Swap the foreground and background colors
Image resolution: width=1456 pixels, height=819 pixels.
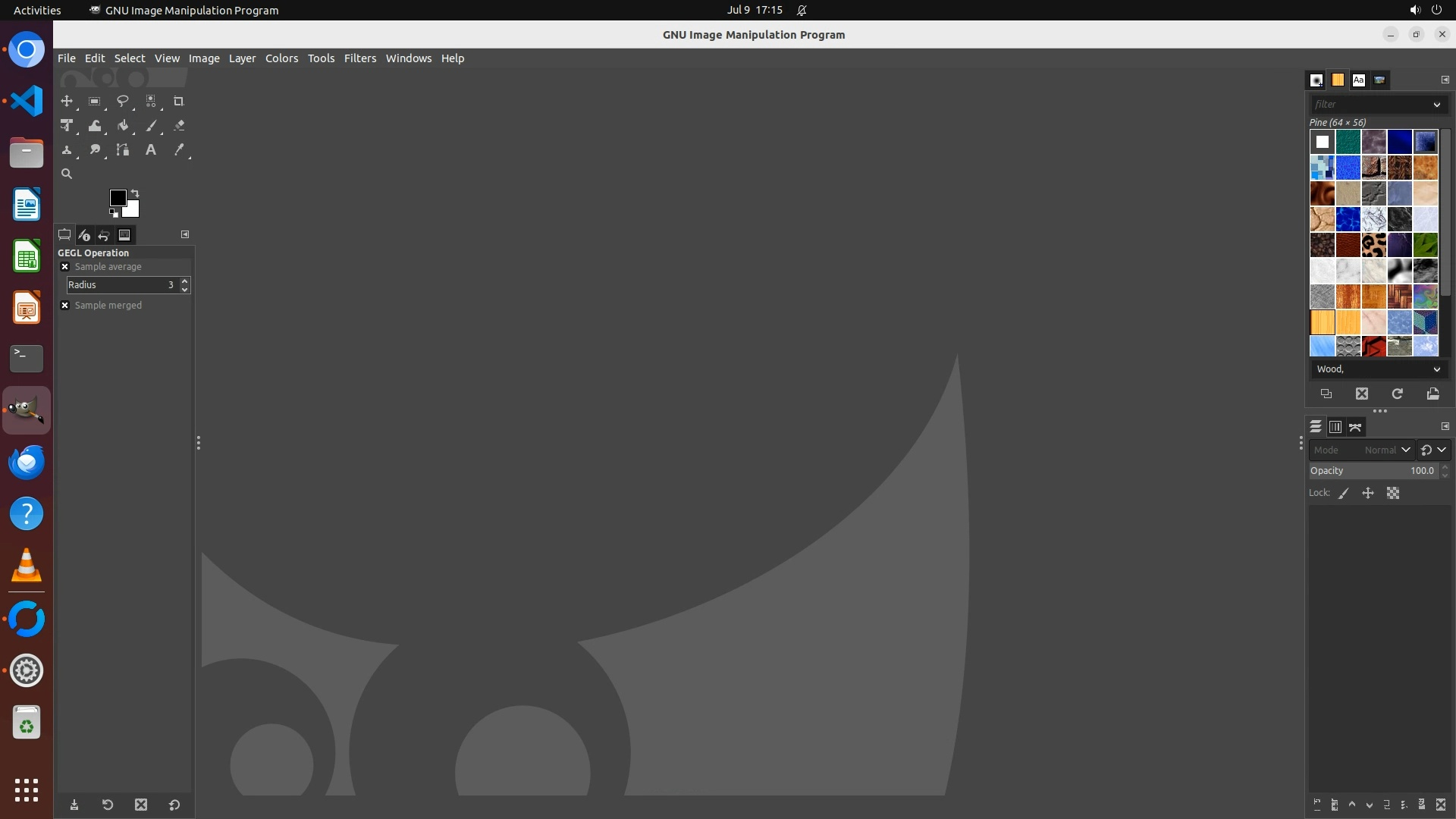pos(135,193)
